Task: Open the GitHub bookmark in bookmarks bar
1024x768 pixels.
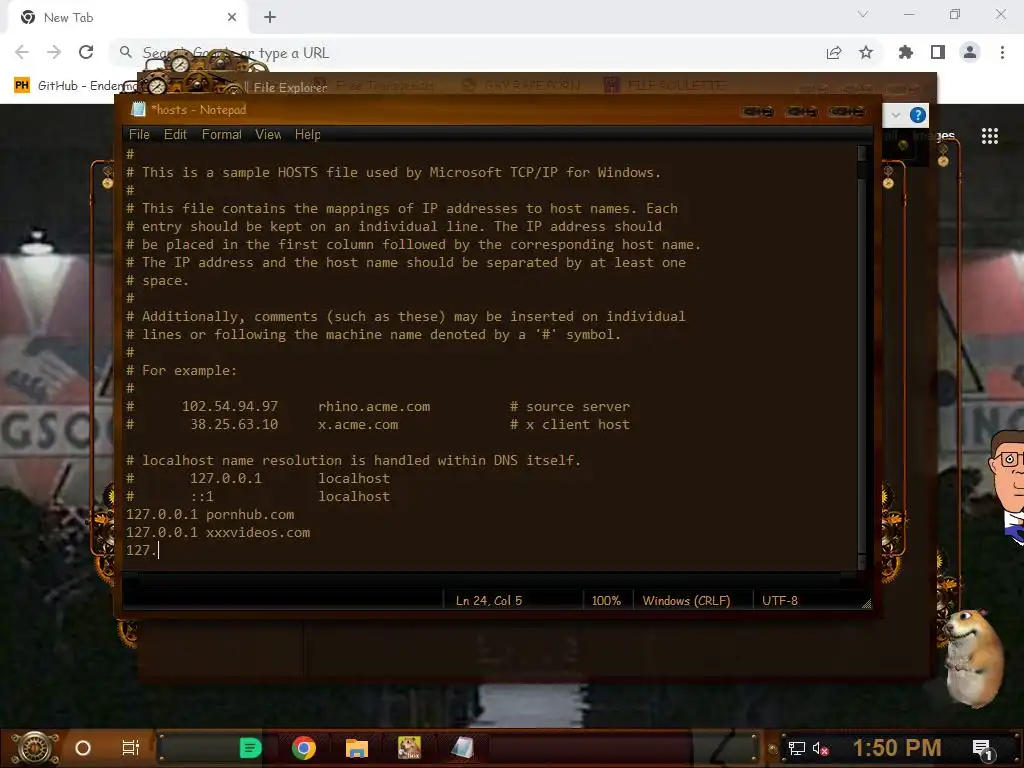Action: [75, 86]
